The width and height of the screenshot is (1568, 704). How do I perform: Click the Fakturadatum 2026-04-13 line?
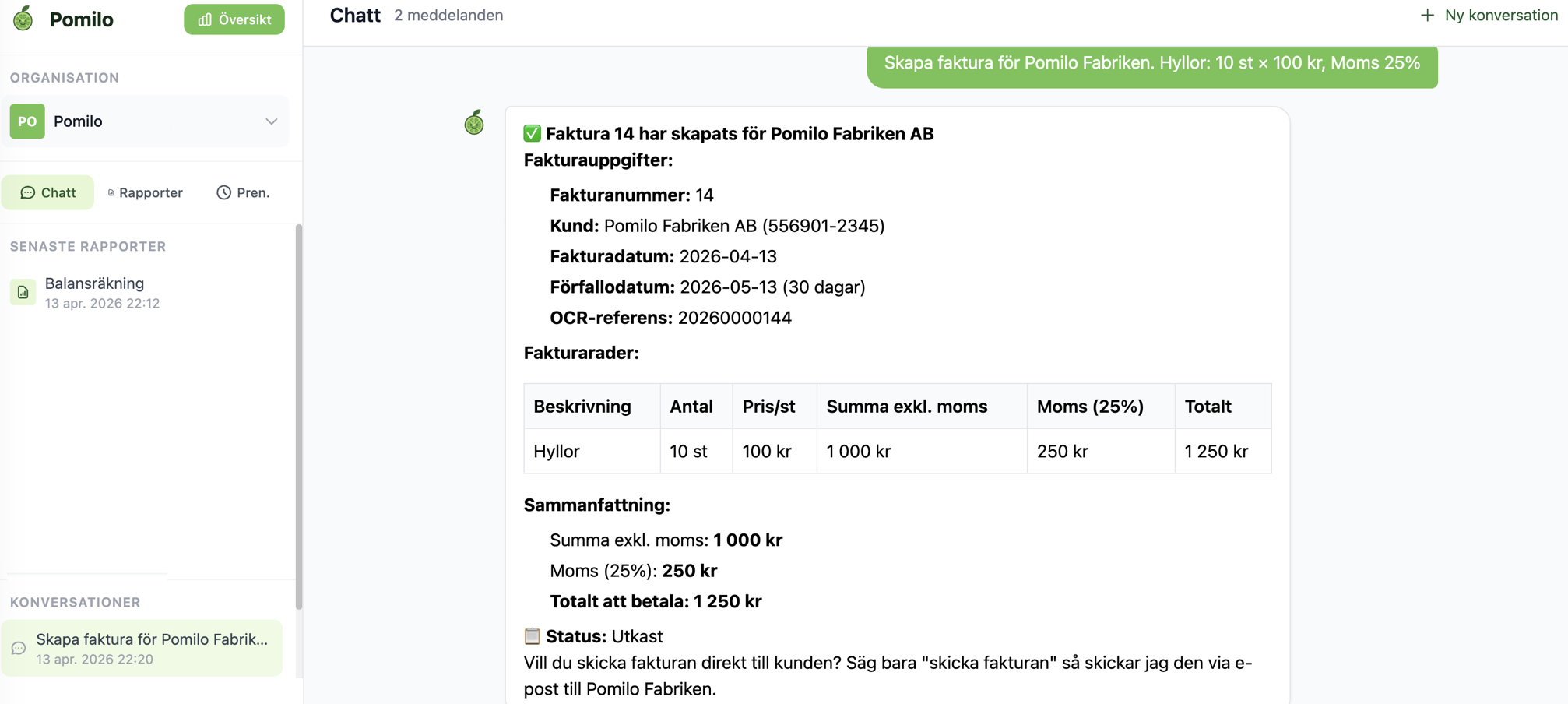tap(663, 256)
